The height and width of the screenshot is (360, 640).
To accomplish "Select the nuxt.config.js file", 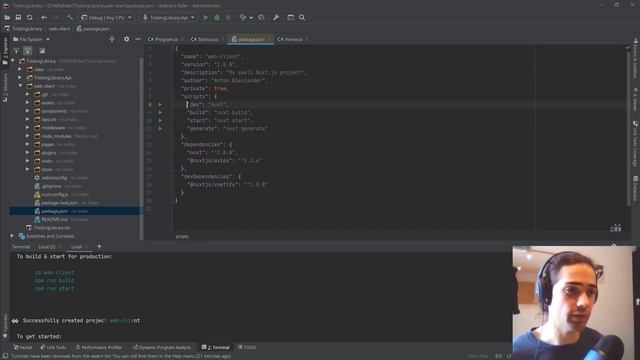I will [55, 195].
